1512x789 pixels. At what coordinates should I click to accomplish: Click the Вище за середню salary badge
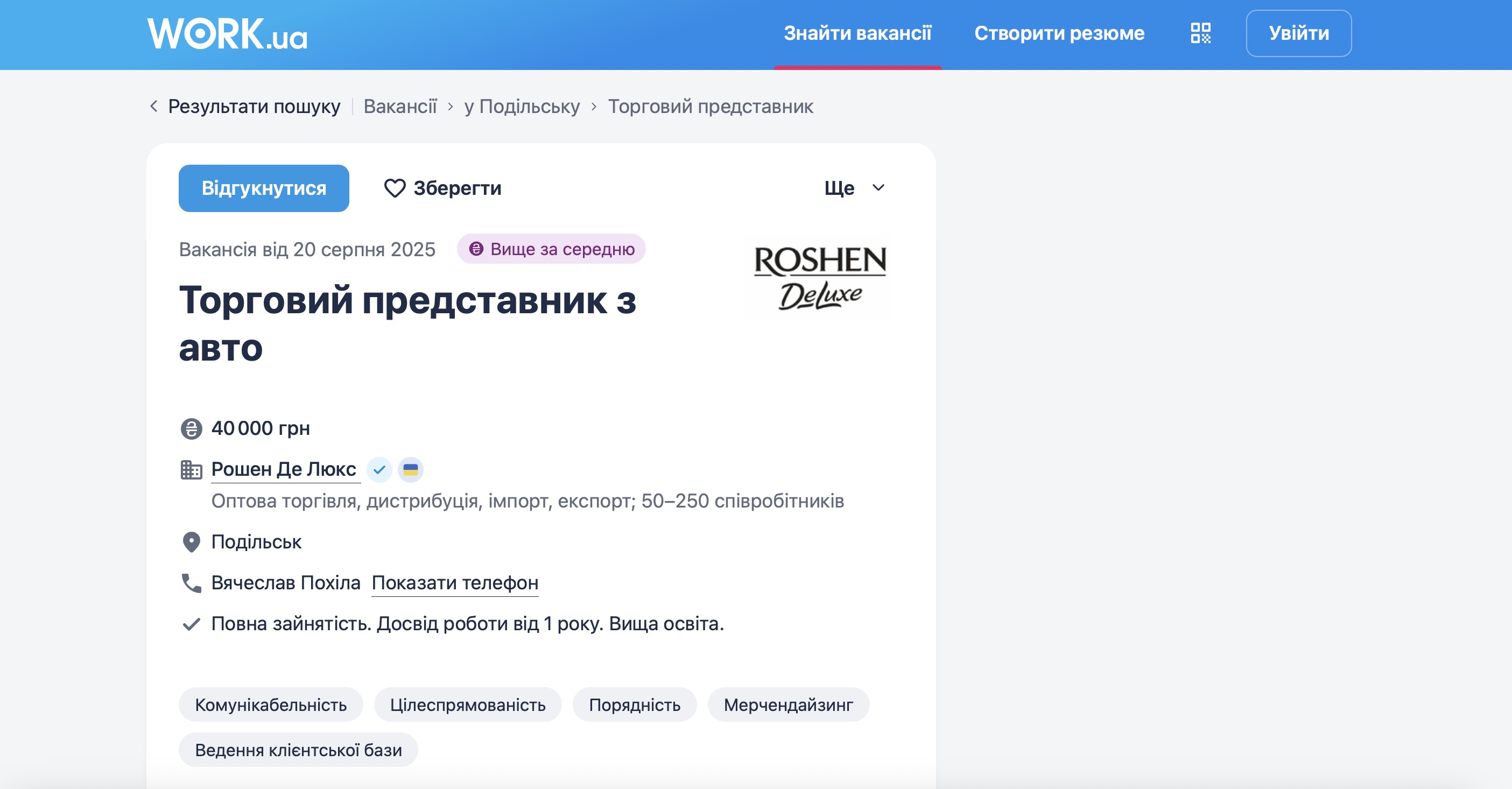coord(551,249)
